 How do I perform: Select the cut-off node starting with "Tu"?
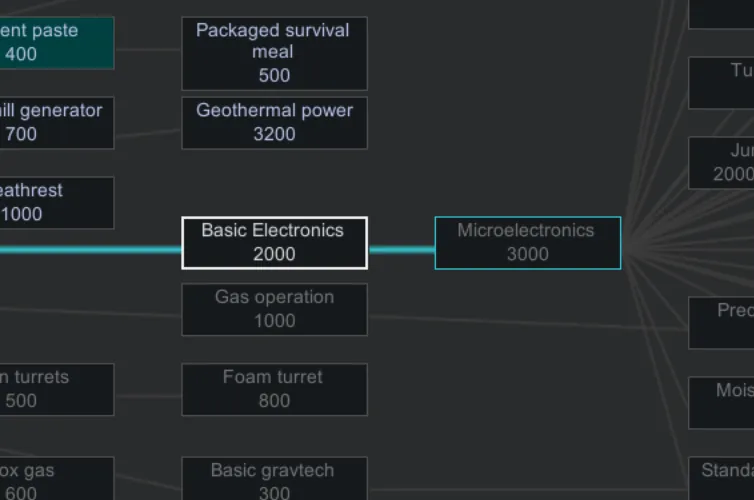[722, 82]
